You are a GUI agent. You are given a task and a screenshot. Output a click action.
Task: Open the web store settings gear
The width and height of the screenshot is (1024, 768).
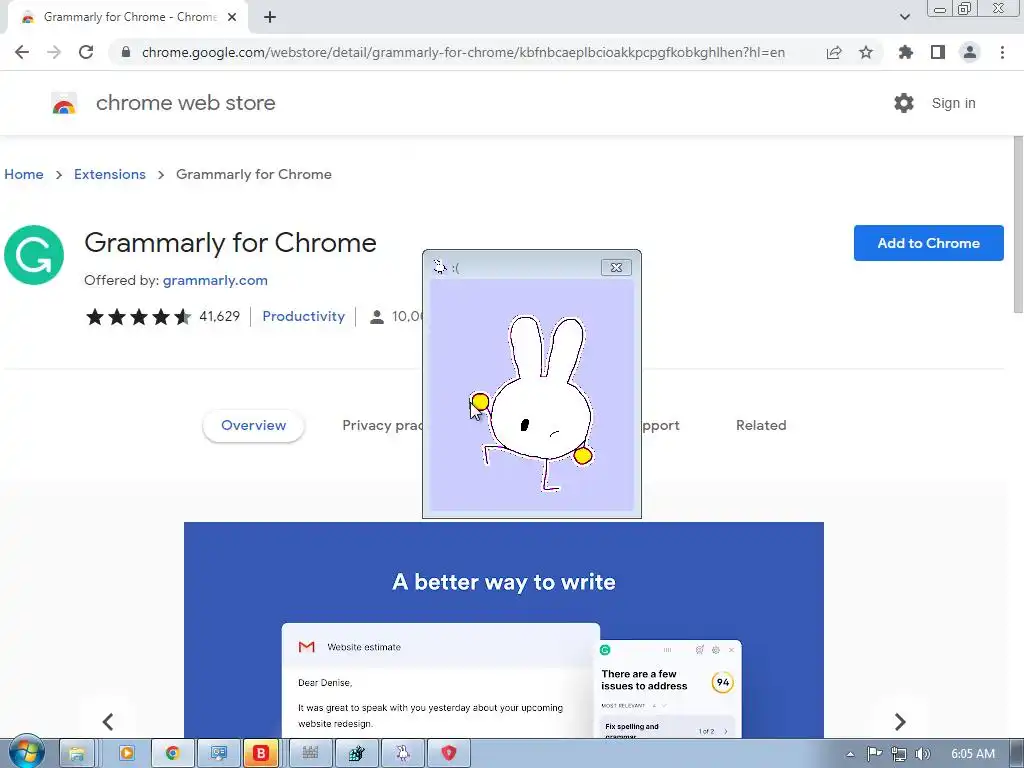[x=904, y=103]
